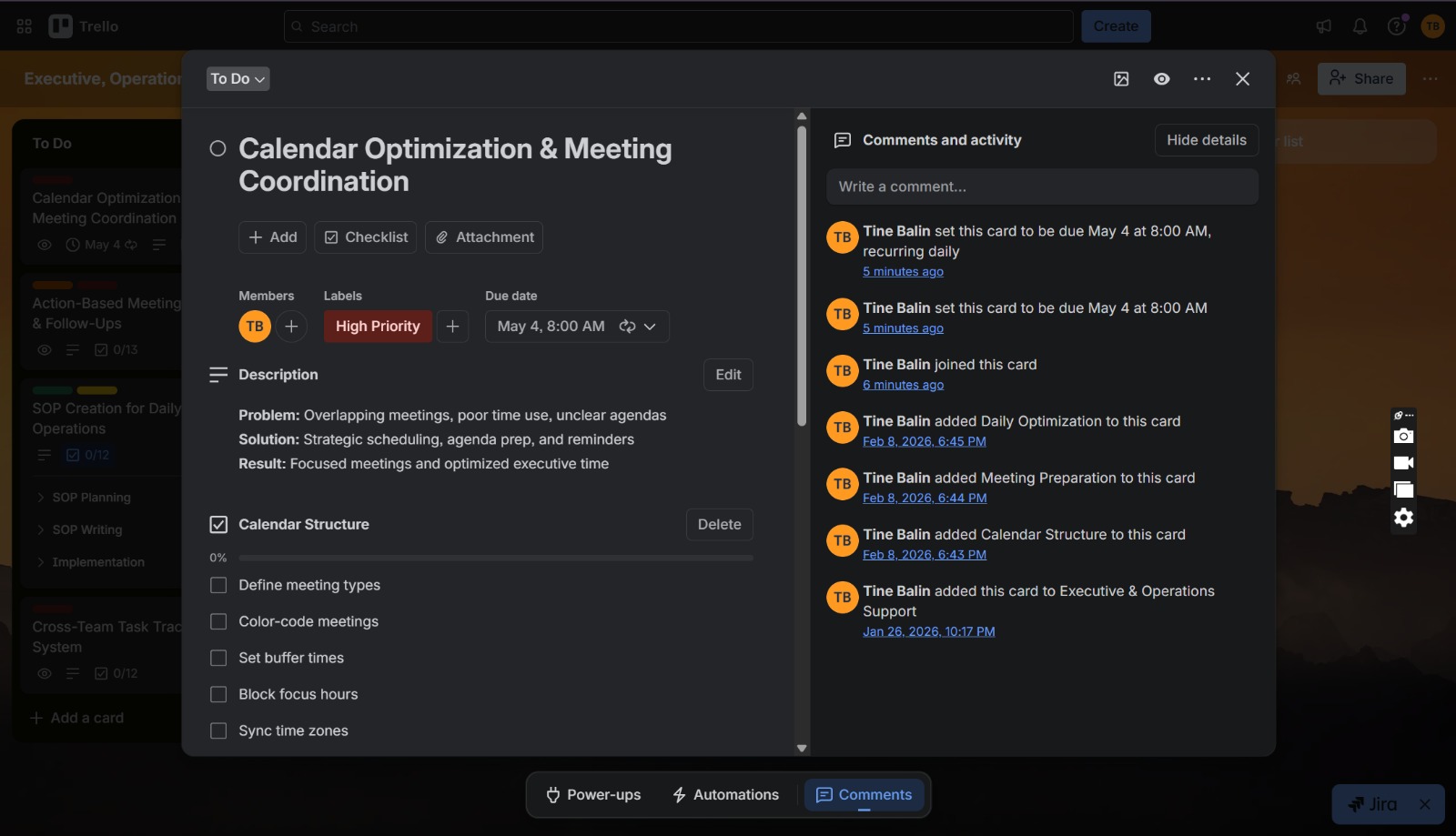Screen dimensions: 1456x836
Task: Click the Add button on card
Action: coord(273,237)
